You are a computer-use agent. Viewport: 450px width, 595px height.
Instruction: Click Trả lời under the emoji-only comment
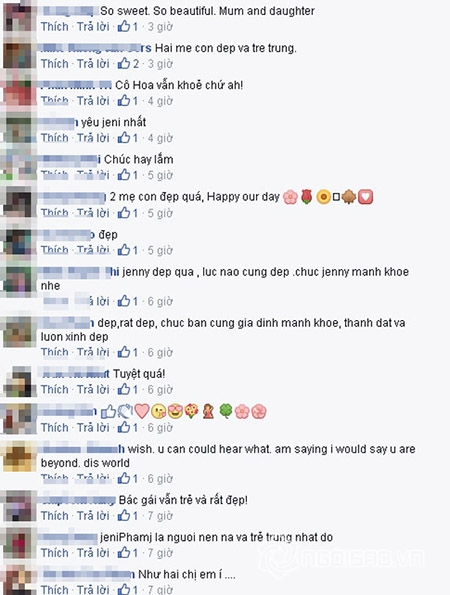(93, 428)
